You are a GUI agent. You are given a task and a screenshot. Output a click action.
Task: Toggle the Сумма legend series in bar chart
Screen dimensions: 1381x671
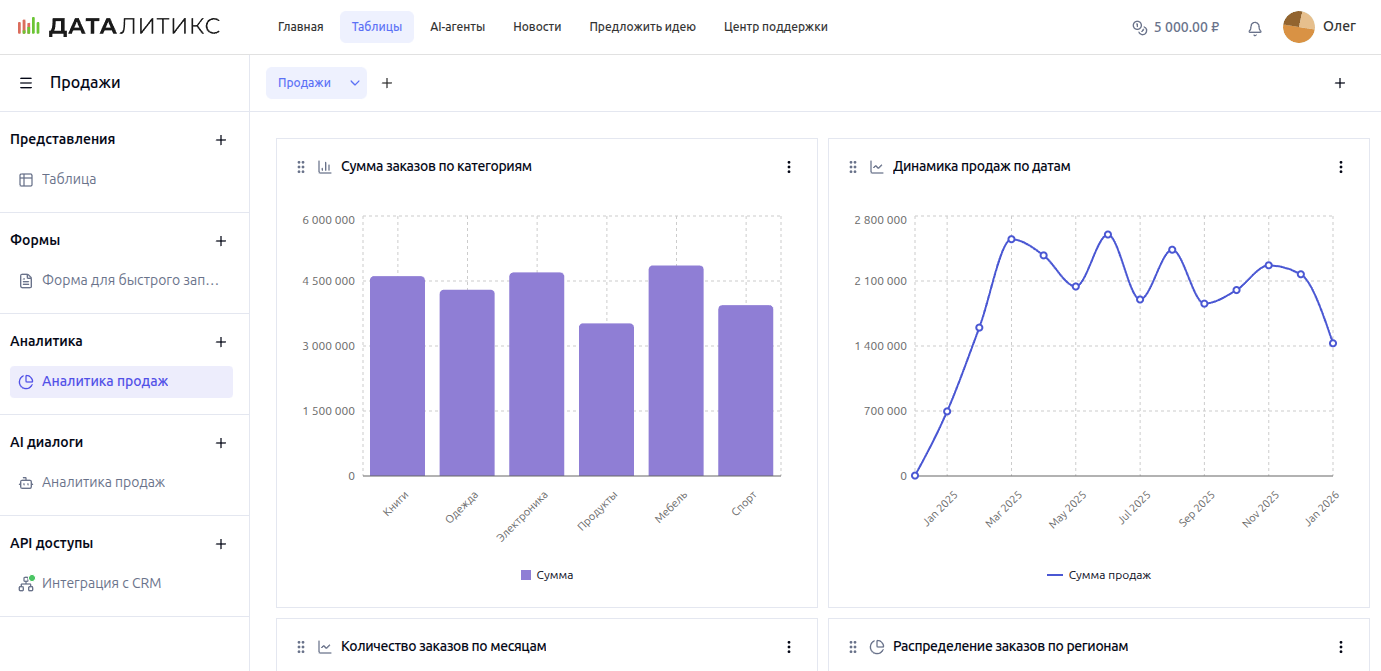[547, 575]
